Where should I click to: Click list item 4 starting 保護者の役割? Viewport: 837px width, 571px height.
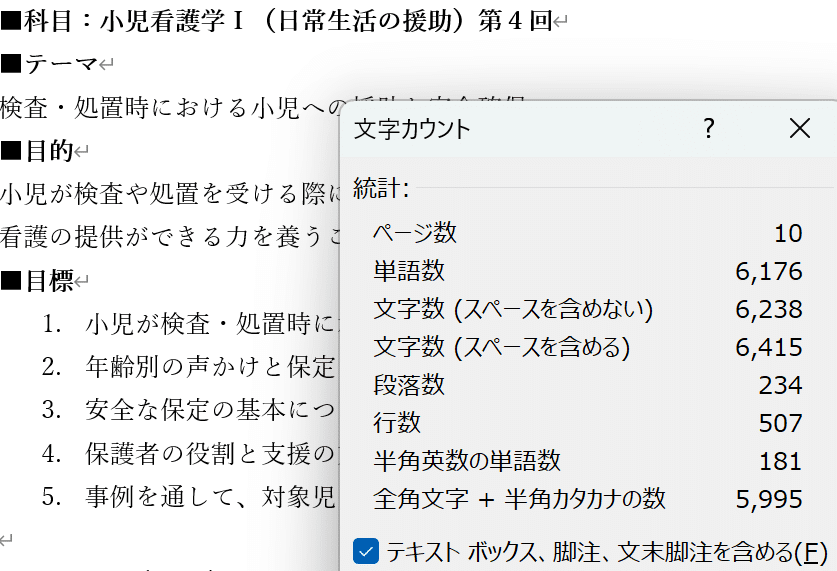coord(210,453)
